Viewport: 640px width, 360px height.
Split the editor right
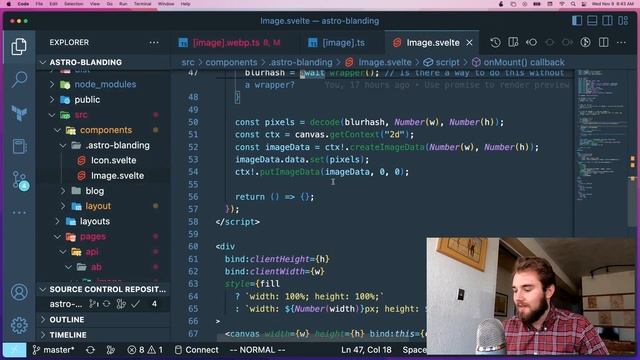click(603, 42)
